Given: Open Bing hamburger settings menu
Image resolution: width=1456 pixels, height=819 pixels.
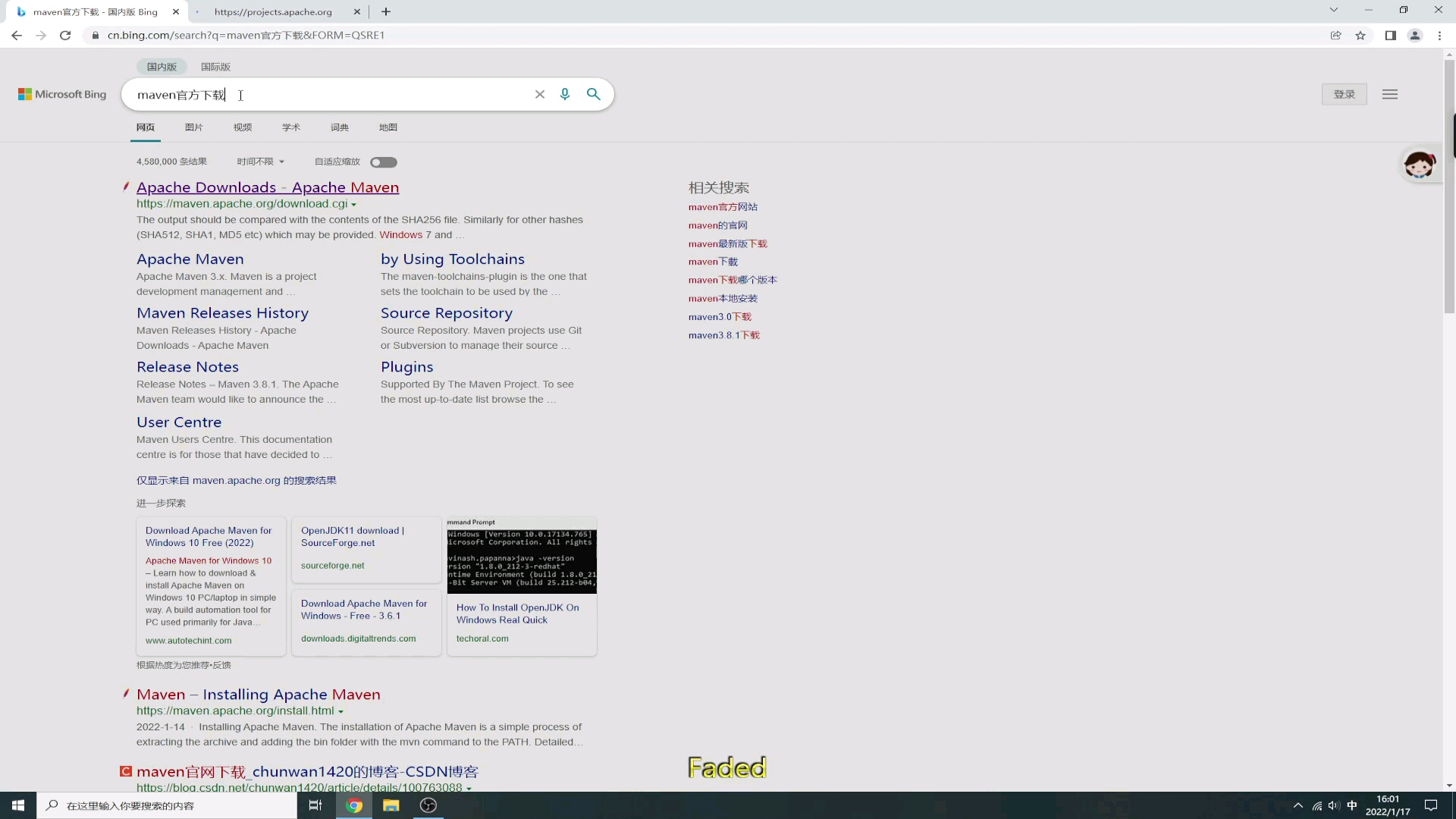Looking at the screenshot, I should pyautogui.click(x=1389, y=94).
